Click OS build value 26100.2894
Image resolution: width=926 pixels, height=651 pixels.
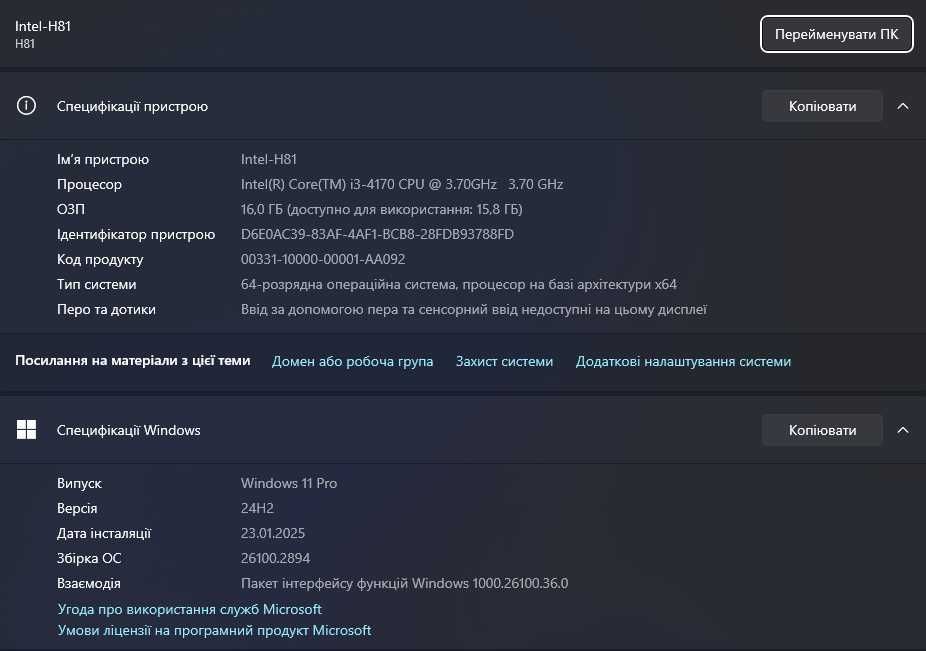[x=275, y=558]
